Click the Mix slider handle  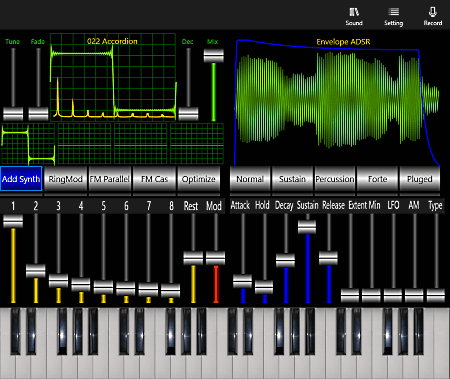214,56
